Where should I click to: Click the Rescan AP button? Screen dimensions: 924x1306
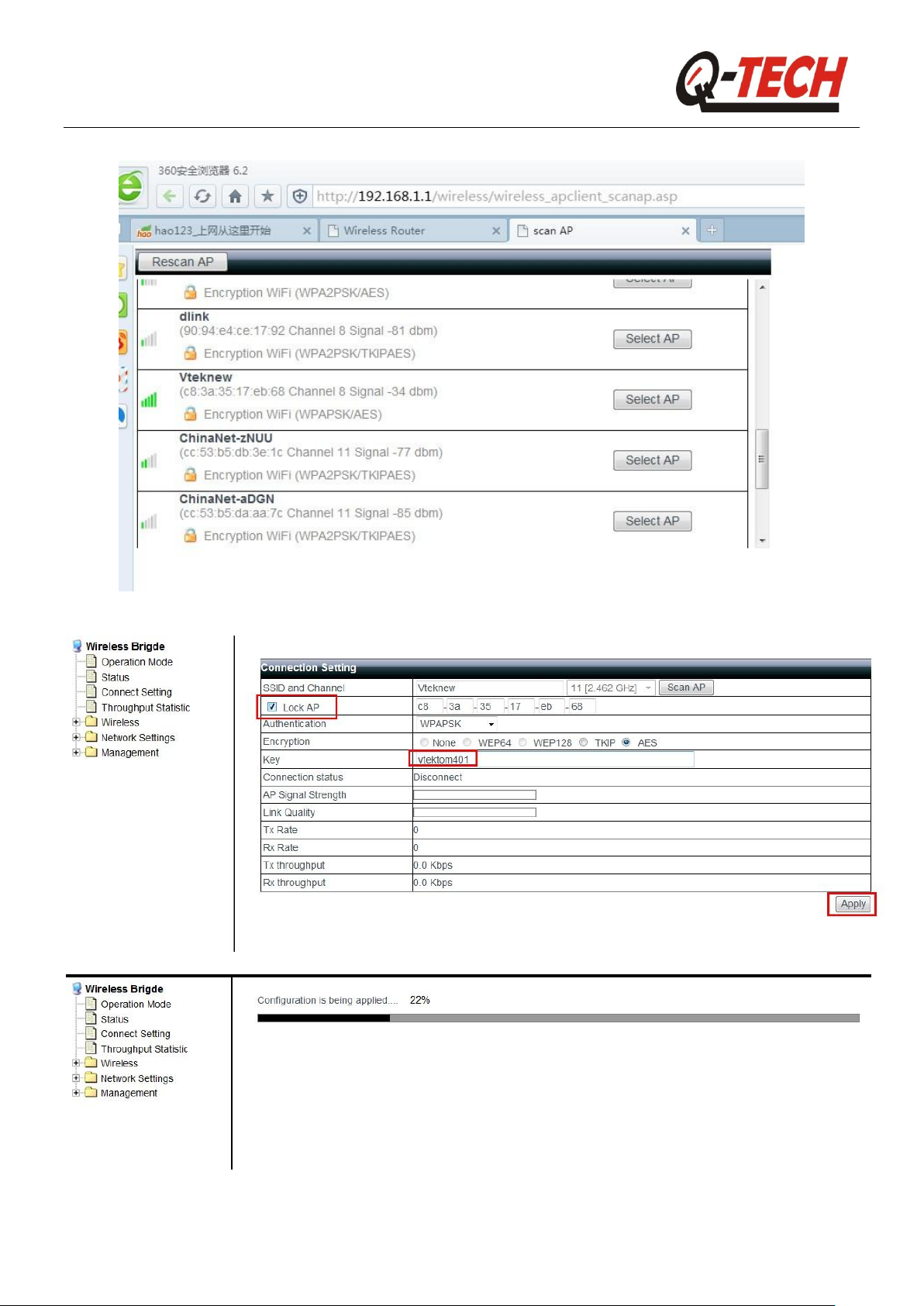[x=183, y=262]
